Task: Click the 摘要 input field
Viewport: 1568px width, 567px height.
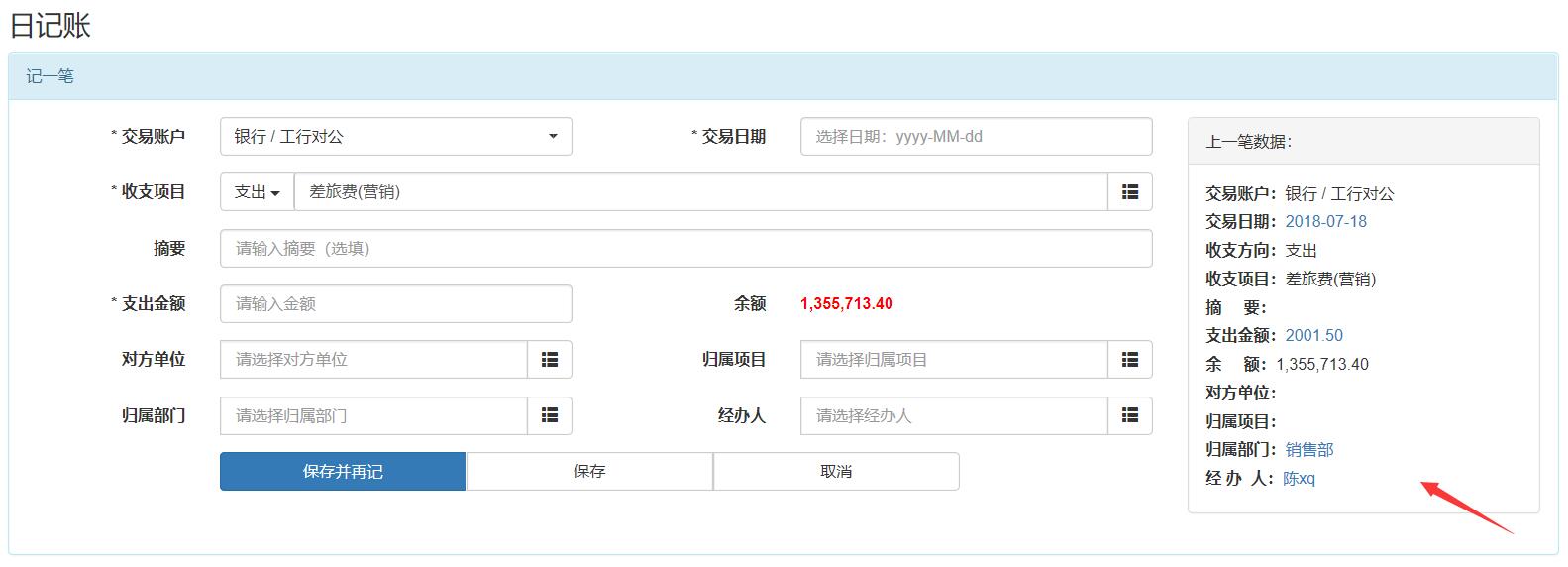Action: click(685, 249)
